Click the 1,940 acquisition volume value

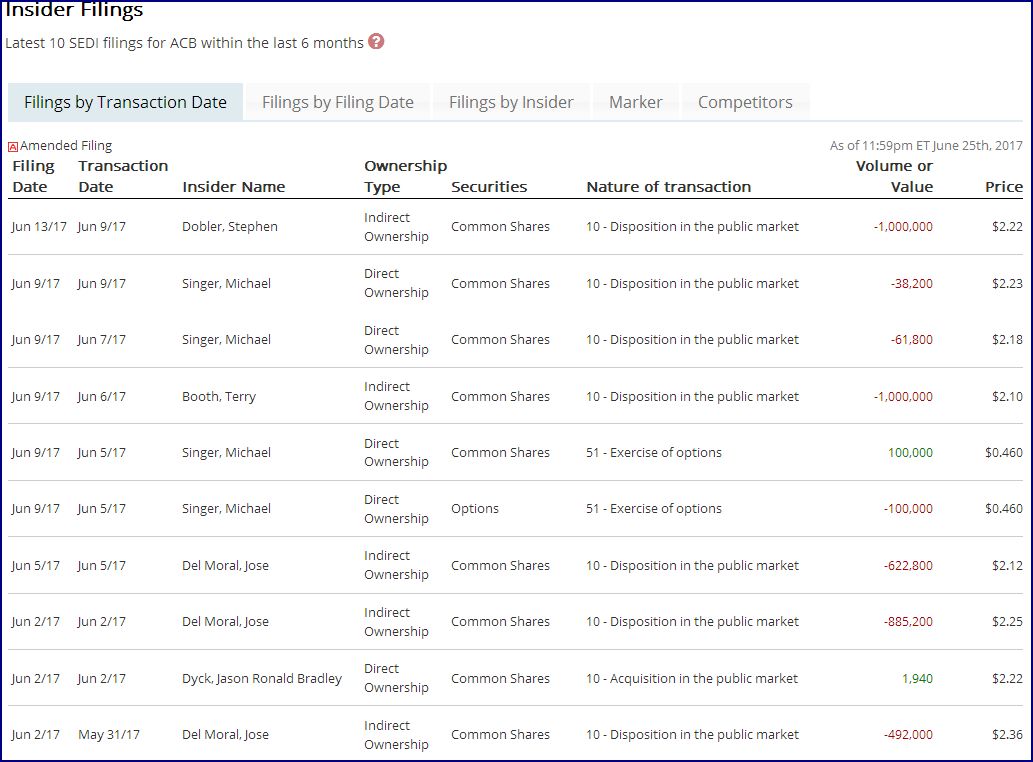pyautogui.click(x=917, y=679)
